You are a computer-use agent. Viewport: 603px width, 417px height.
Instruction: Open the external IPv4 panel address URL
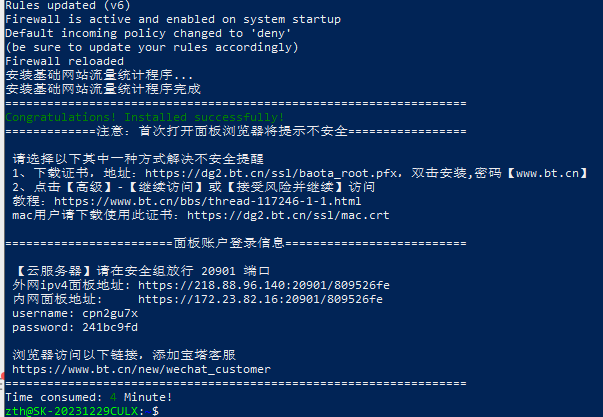pos(263,285)
